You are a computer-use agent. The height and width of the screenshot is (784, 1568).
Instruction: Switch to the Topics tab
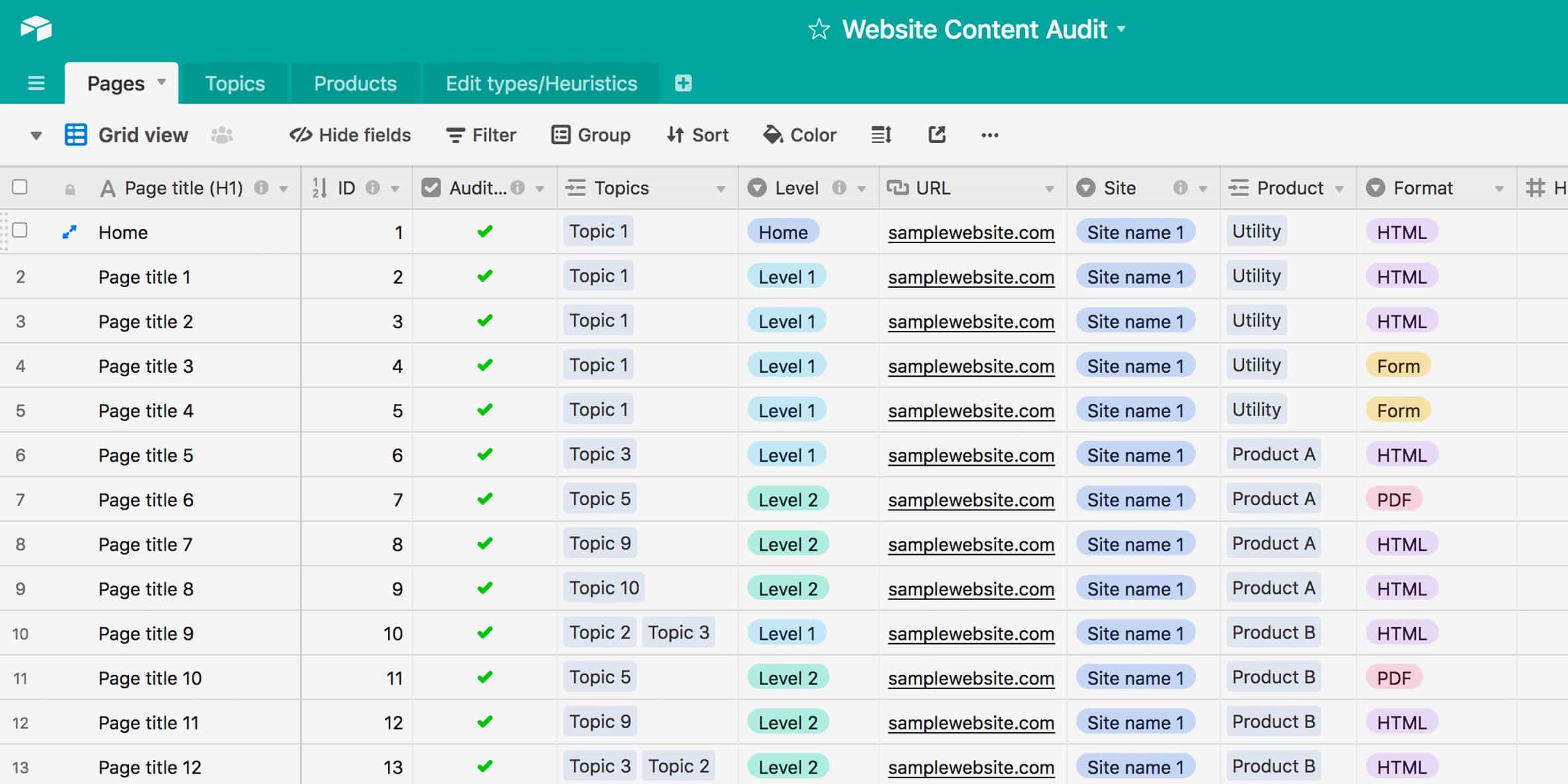[x=235, y=83]
